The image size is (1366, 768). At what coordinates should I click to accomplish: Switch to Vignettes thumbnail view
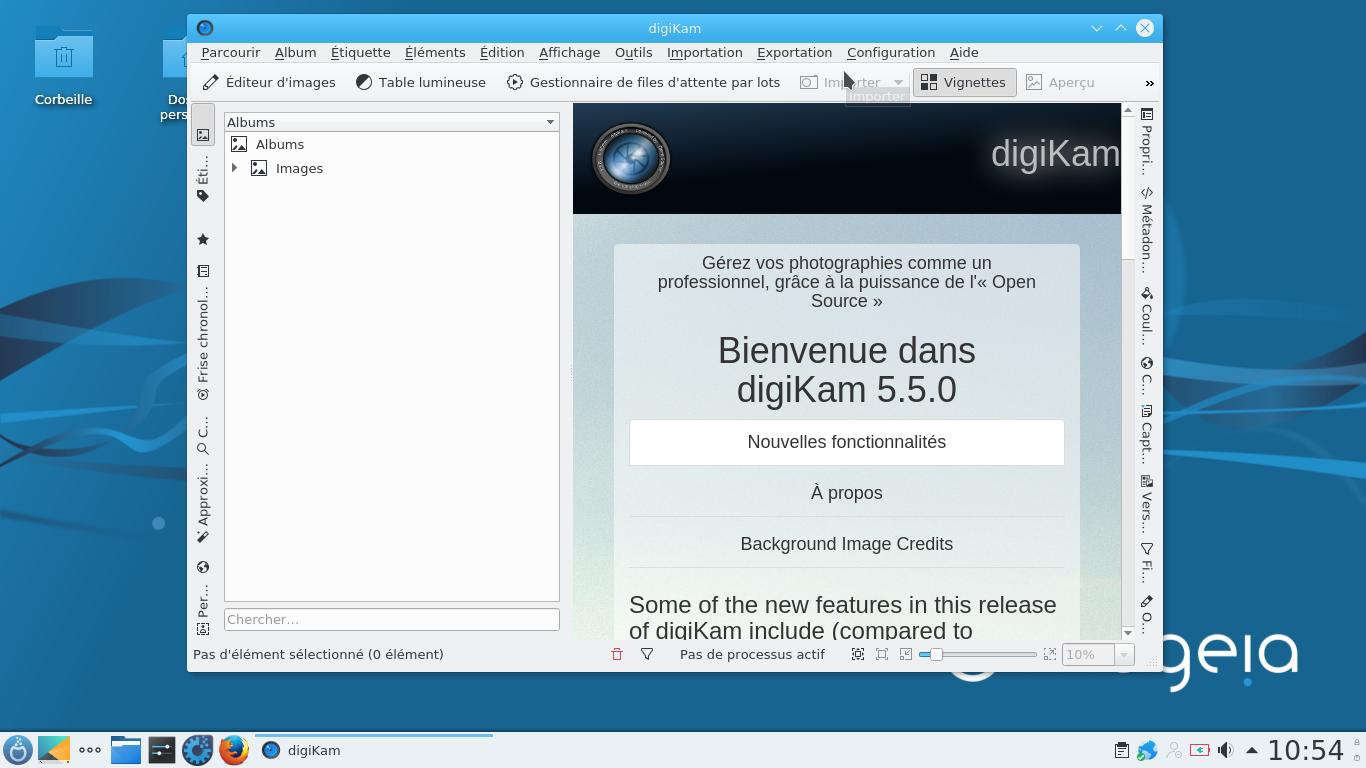[x=964, y=82]
